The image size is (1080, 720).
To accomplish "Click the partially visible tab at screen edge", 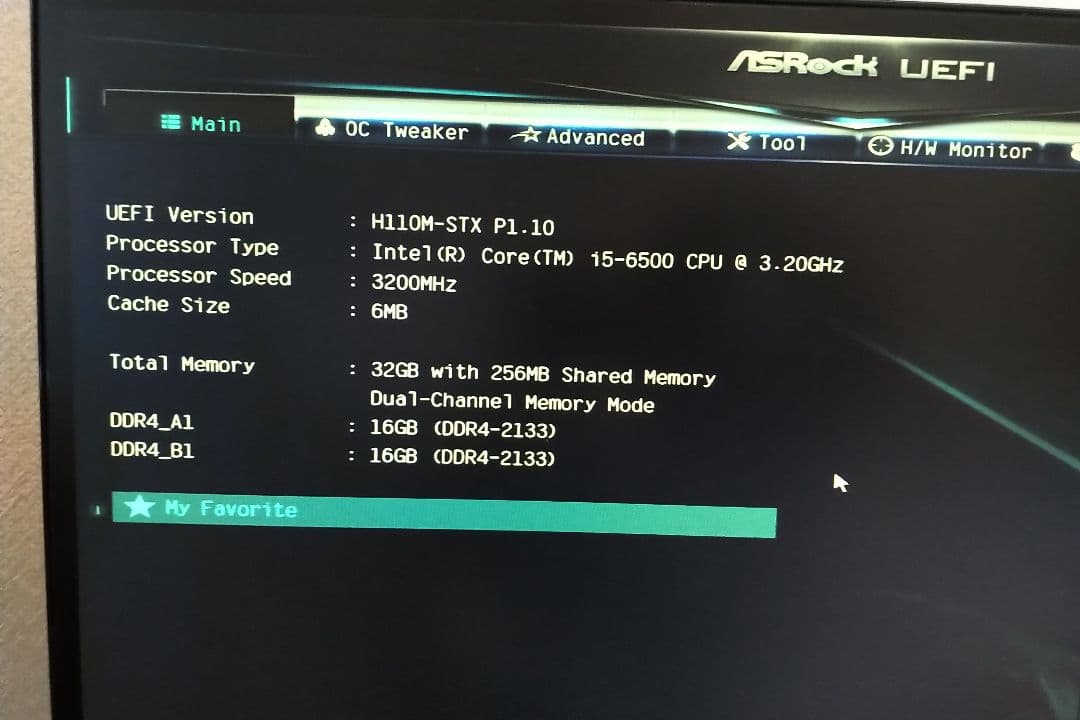I will pyautogui.click(x=1073, y=150).
